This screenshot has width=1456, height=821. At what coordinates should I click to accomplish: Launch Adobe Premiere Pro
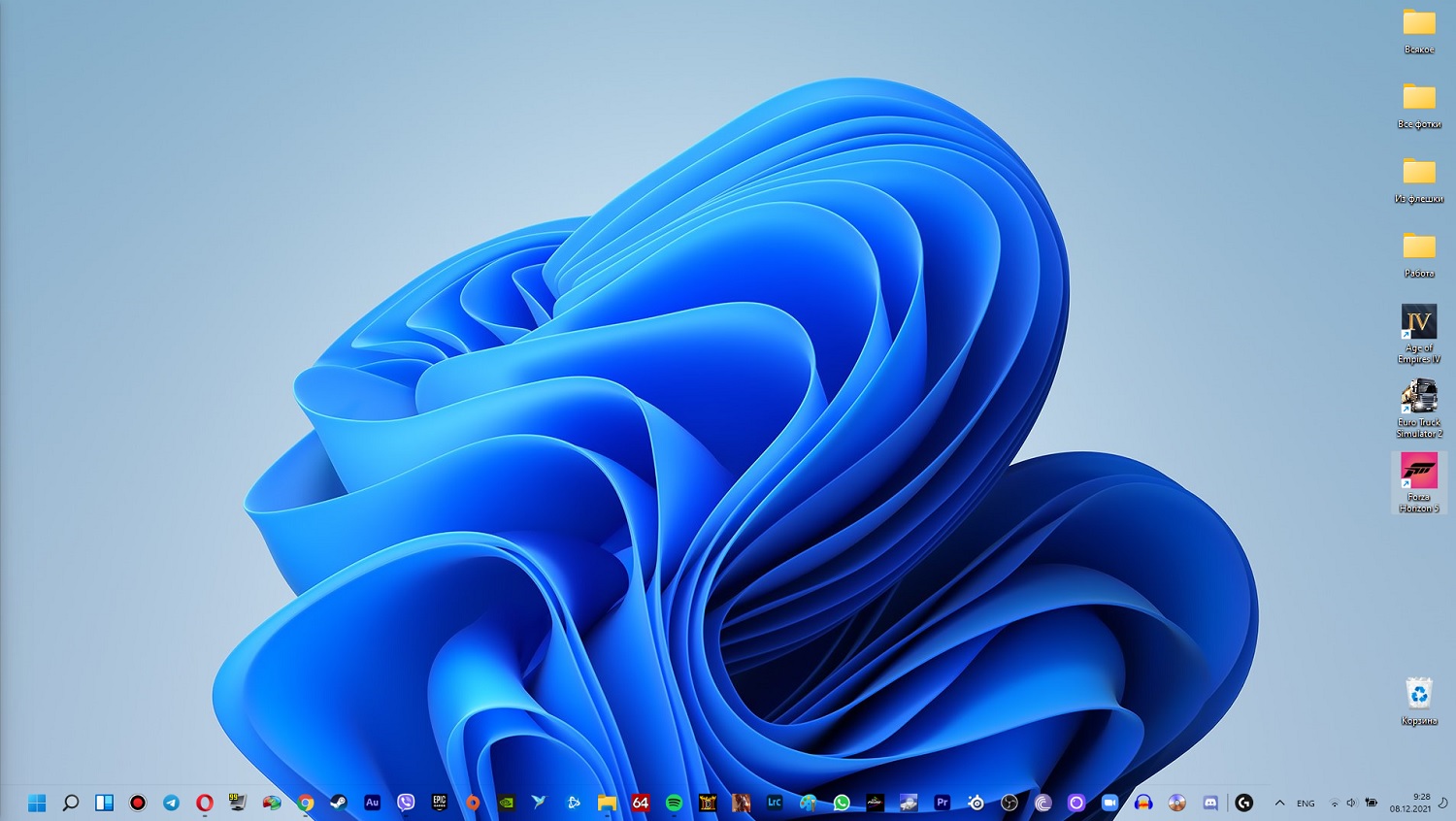(942, 803)
